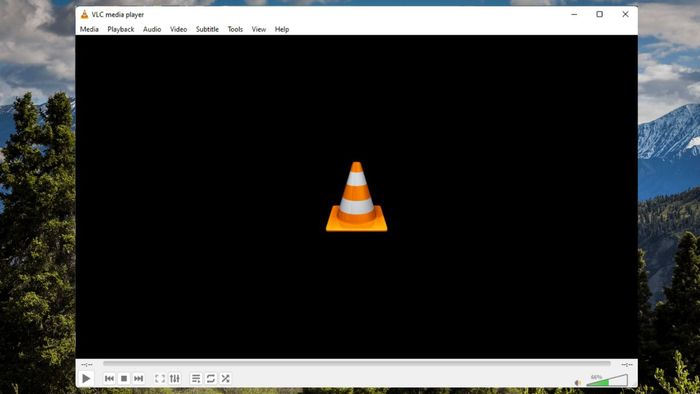Start playback with the Play button
Screen dimensions: 700x394
(x=86, y=378)
